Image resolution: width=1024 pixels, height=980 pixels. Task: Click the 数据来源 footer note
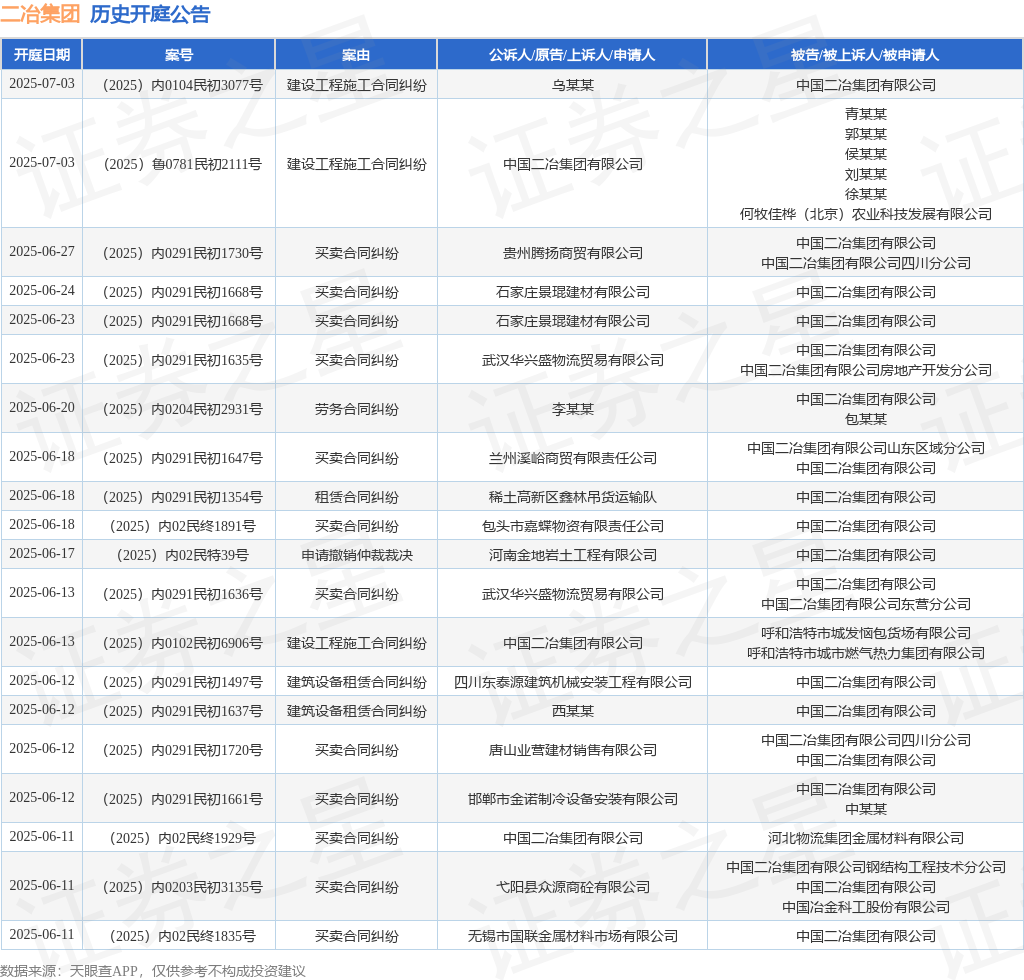(153, 971)
